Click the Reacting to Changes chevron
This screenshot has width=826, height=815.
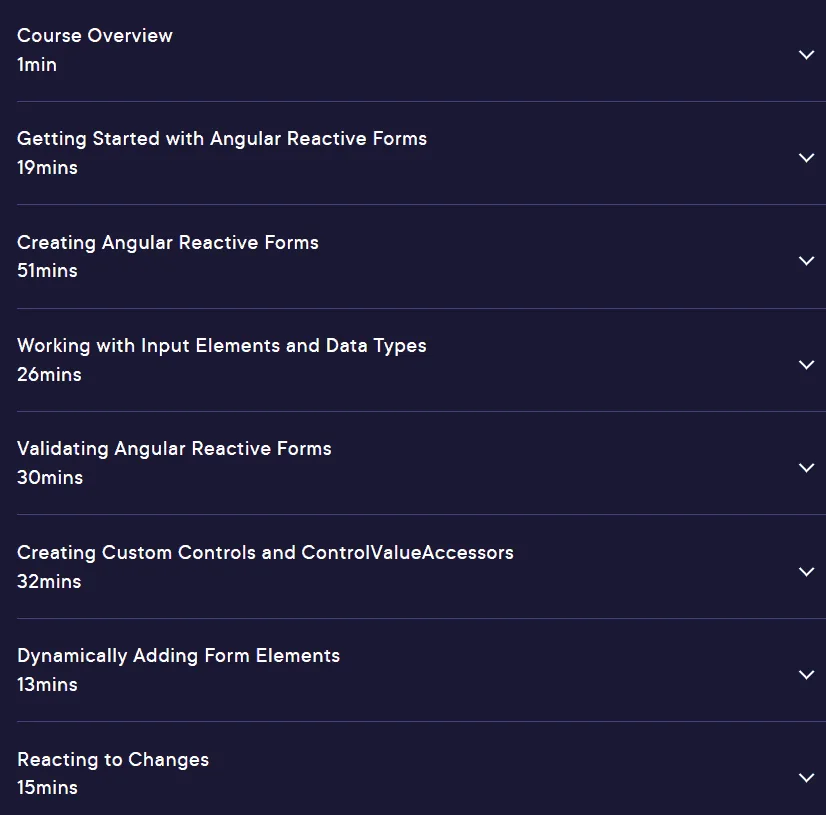click(806, 778)
